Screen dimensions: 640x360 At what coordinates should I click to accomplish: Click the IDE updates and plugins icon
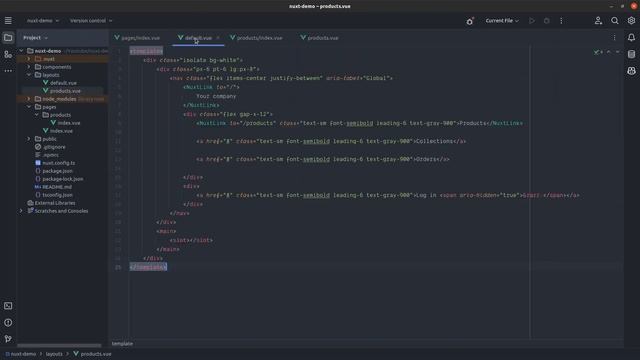pyautogui.click(x=470, y=21)
